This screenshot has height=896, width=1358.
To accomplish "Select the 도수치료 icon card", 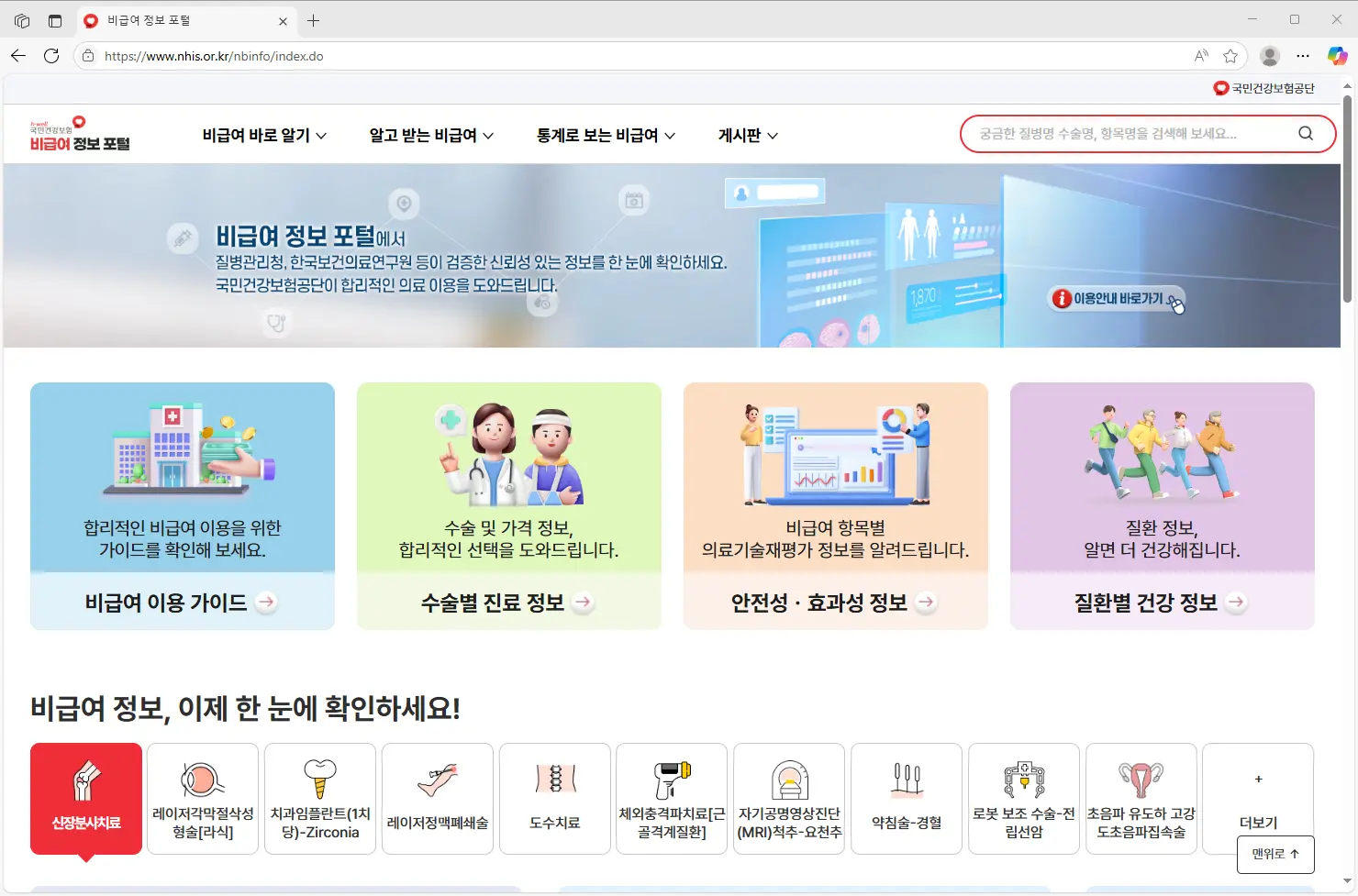I will 555,799.
